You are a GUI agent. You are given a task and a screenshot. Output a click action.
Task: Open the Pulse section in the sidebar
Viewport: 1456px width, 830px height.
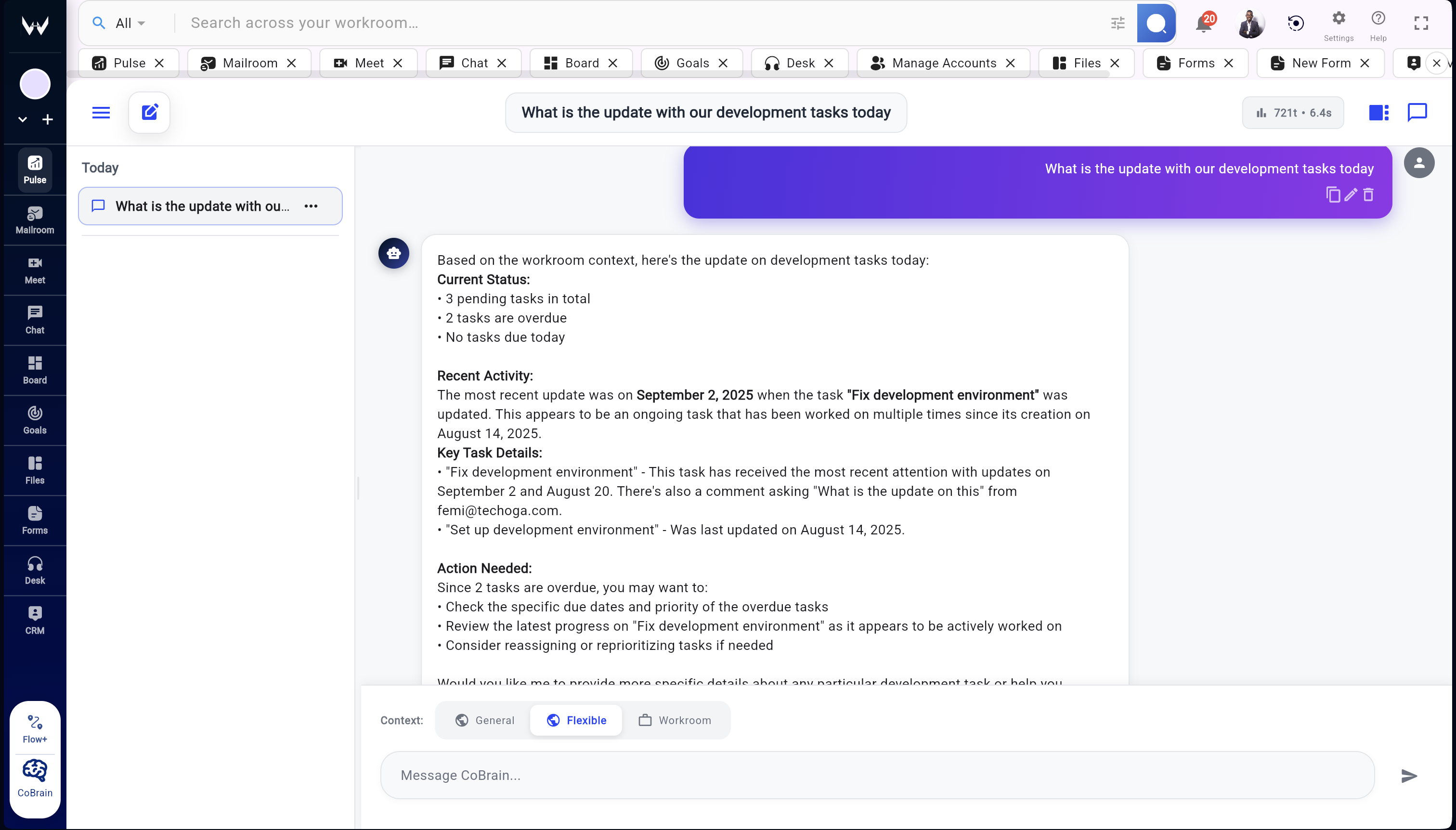point(35,169)
